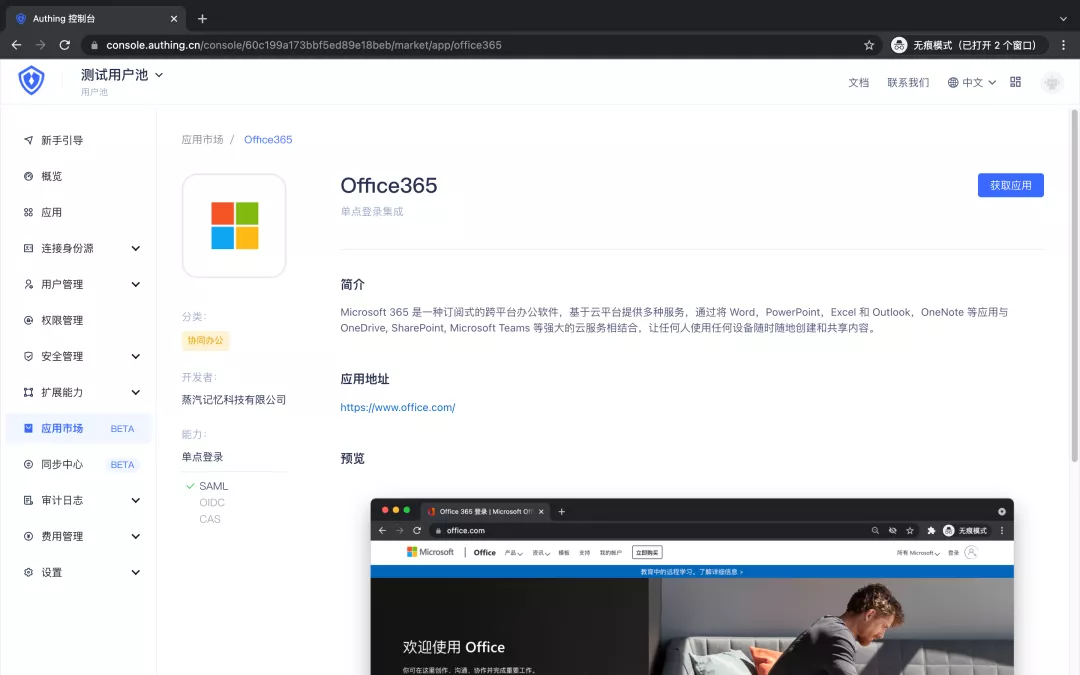The image size is (1080, 675).
Task: Click the 连接身份源 icon
Action: 28,248
